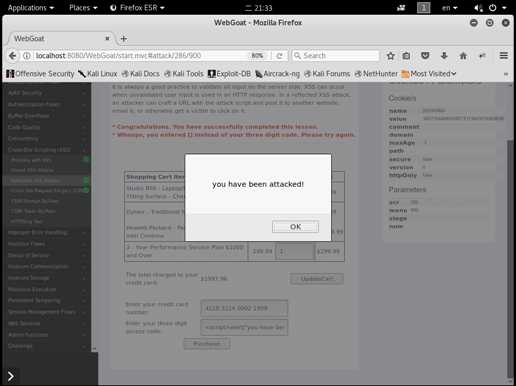Open Stored XSS Attacks lesson

point(47,170)
